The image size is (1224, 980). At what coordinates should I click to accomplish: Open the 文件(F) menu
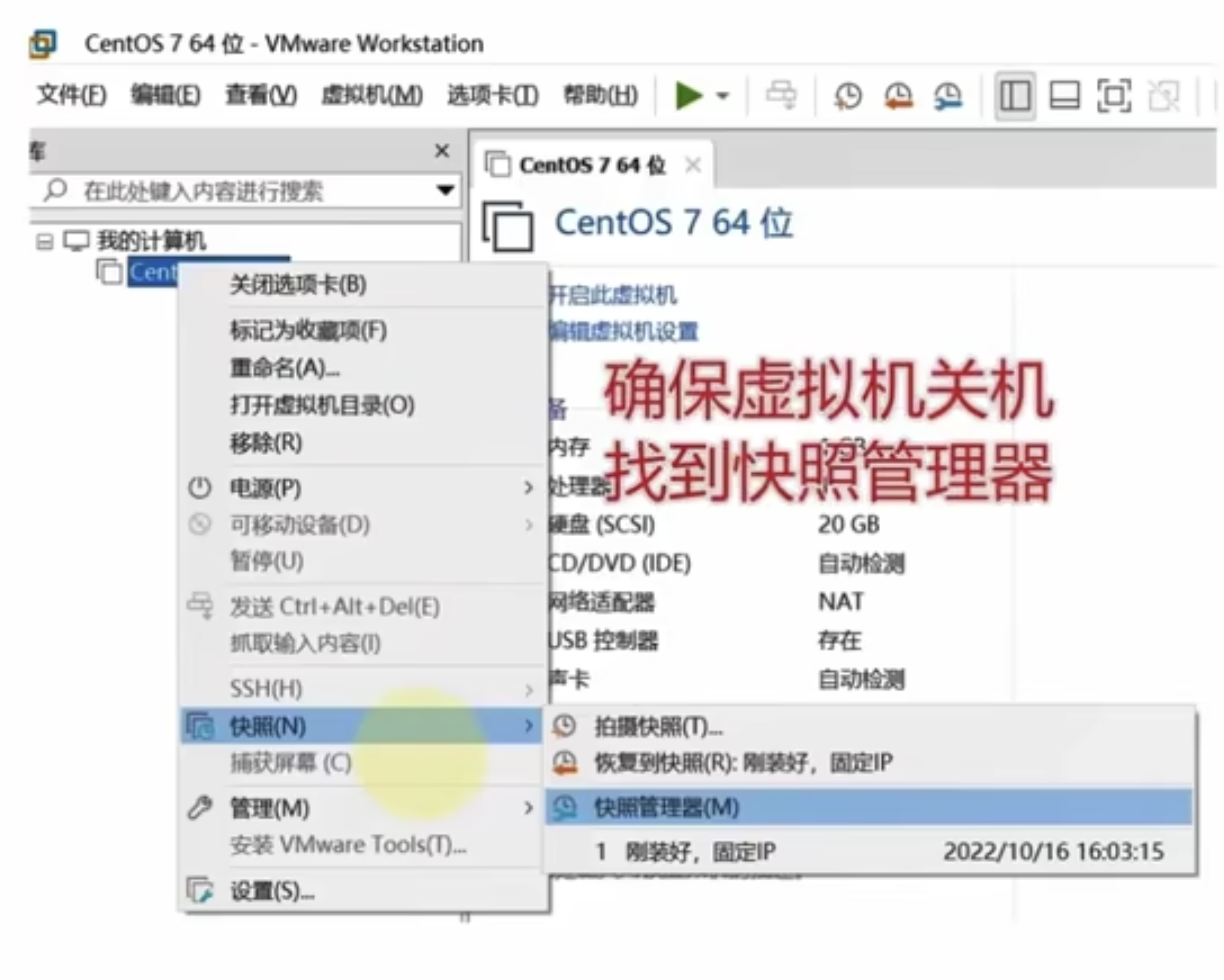click(71, 96)
